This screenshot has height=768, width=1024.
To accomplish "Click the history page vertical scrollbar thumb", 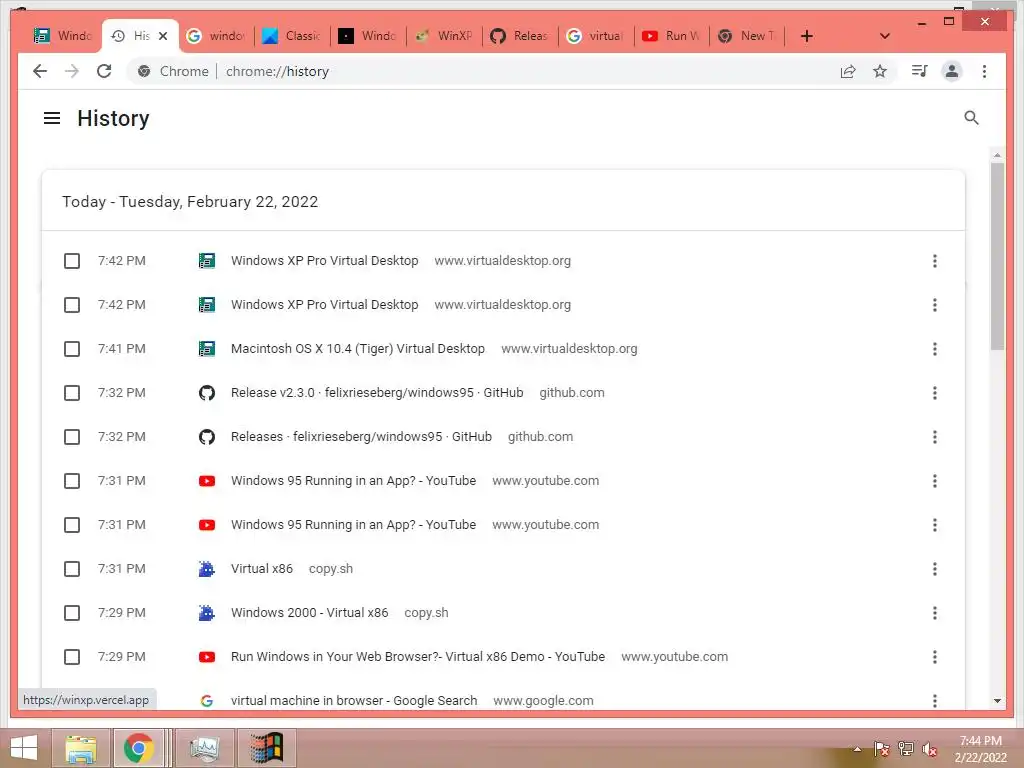I will [x=997, y=256].
